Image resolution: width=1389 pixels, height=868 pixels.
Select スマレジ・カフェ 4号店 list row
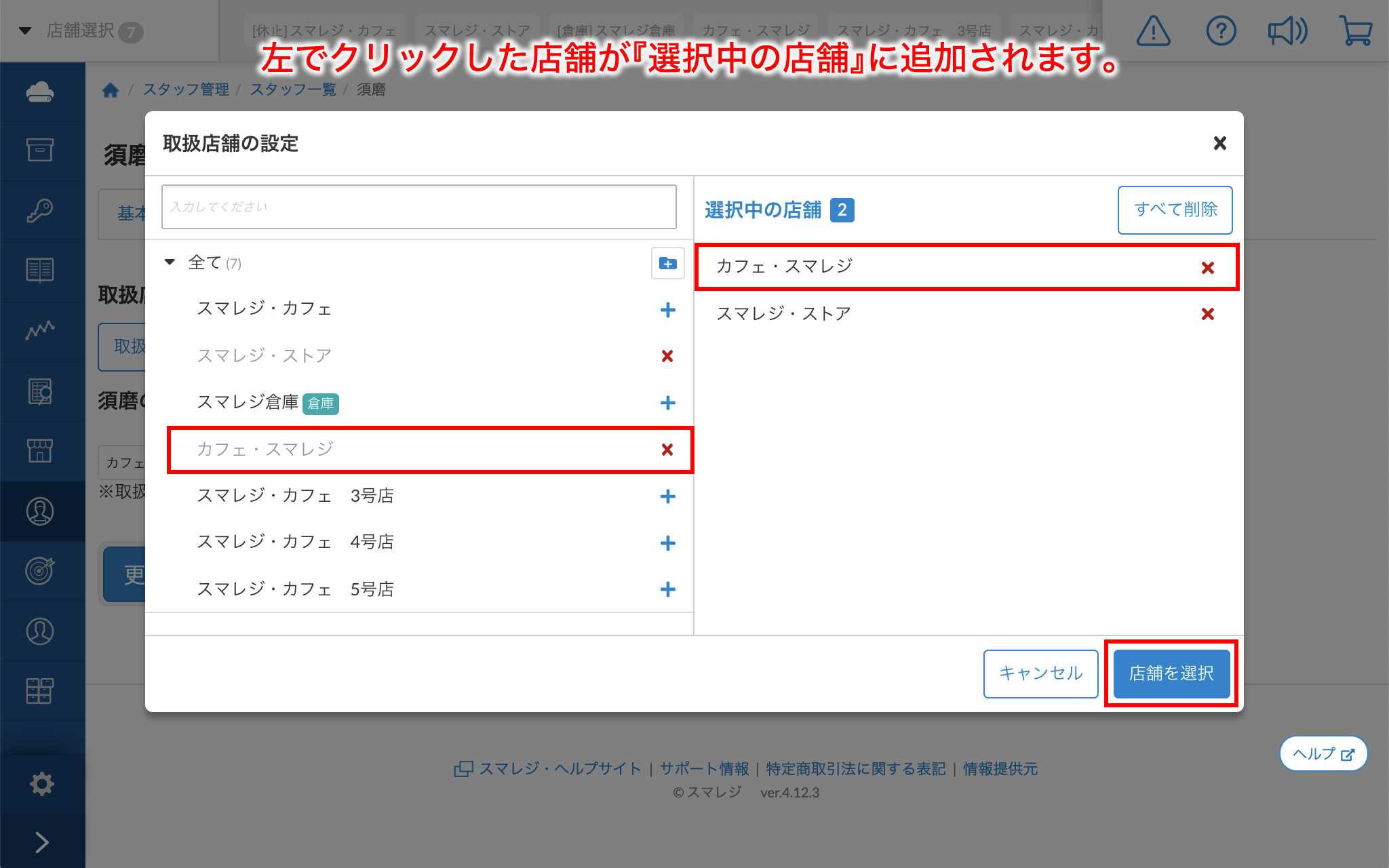coord(419,542)
